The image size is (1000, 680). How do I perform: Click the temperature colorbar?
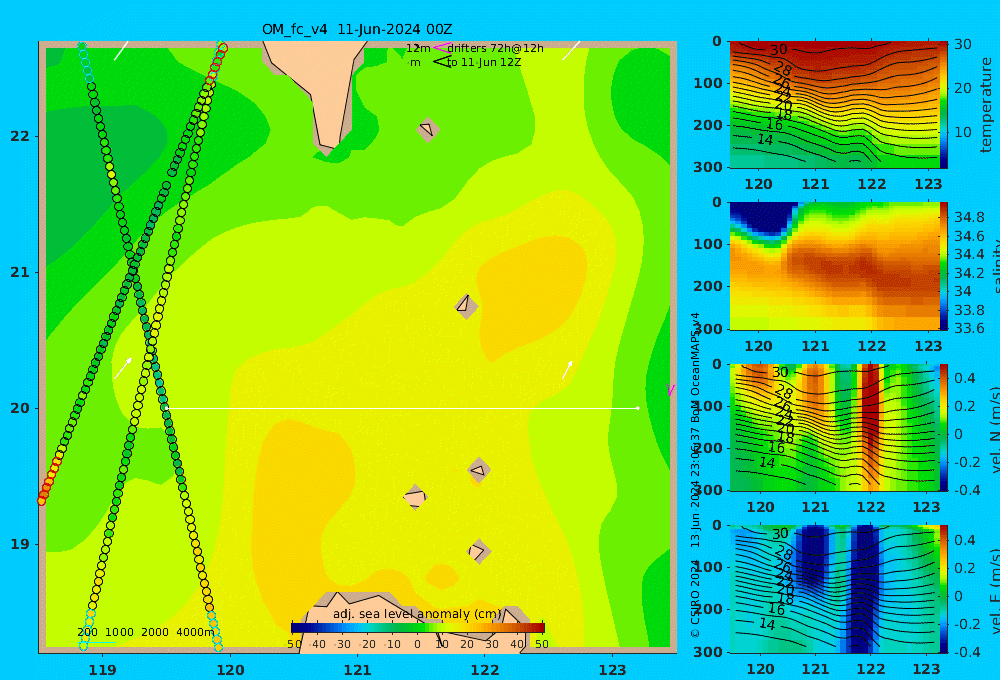click(944, 105)
